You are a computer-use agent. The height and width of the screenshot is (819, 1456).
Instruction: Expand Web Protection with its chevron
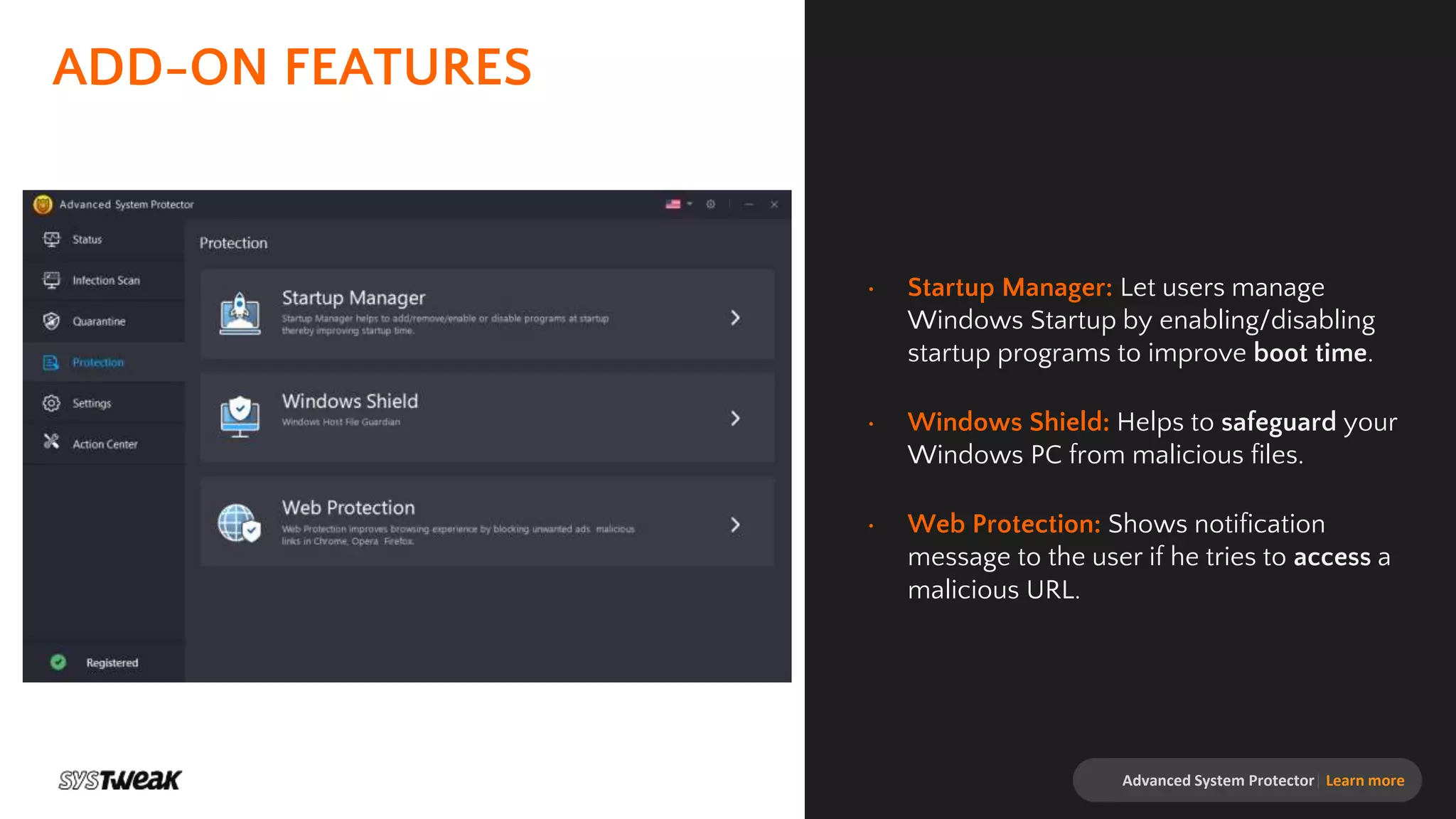click(x=735, y=525)
